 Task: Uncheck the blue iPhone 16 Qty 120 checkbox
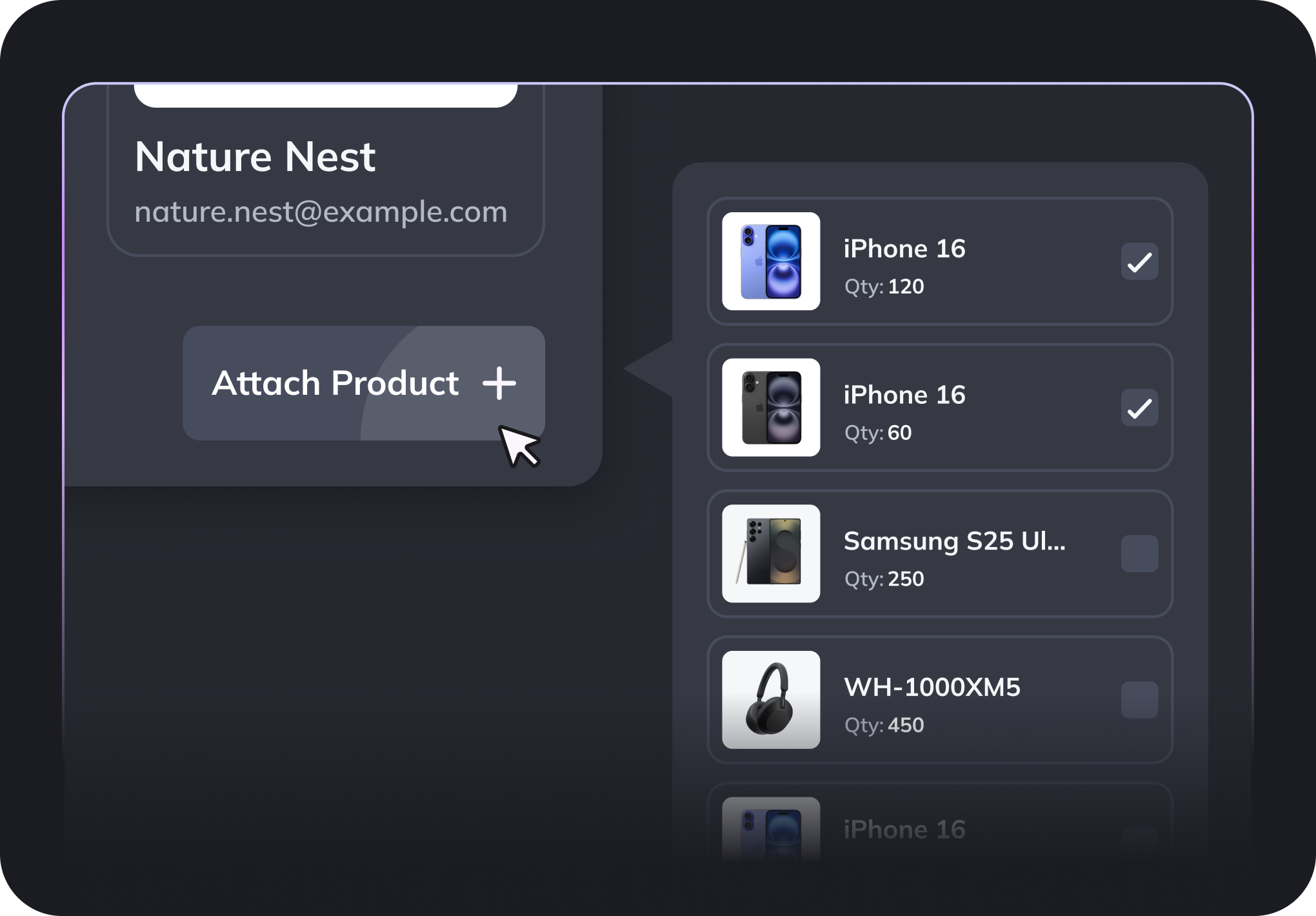coord(1139,262)
